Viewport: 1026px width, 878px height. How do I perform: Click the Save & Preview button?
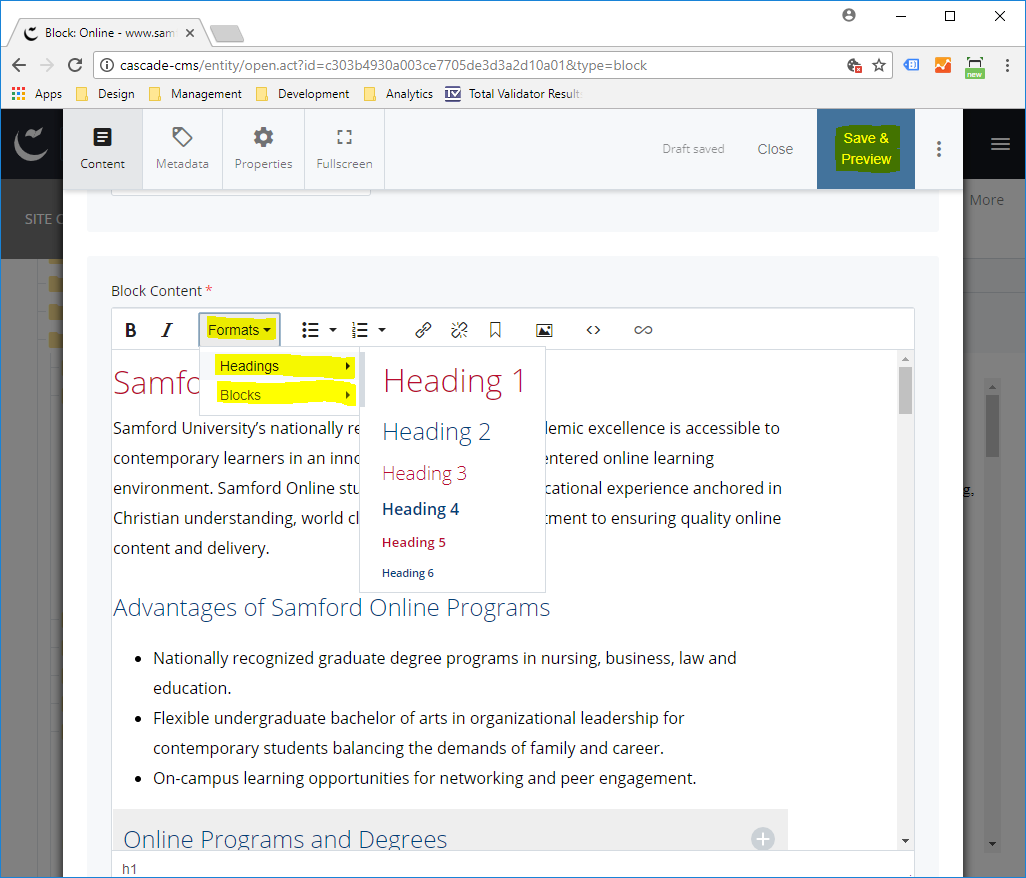866,149
